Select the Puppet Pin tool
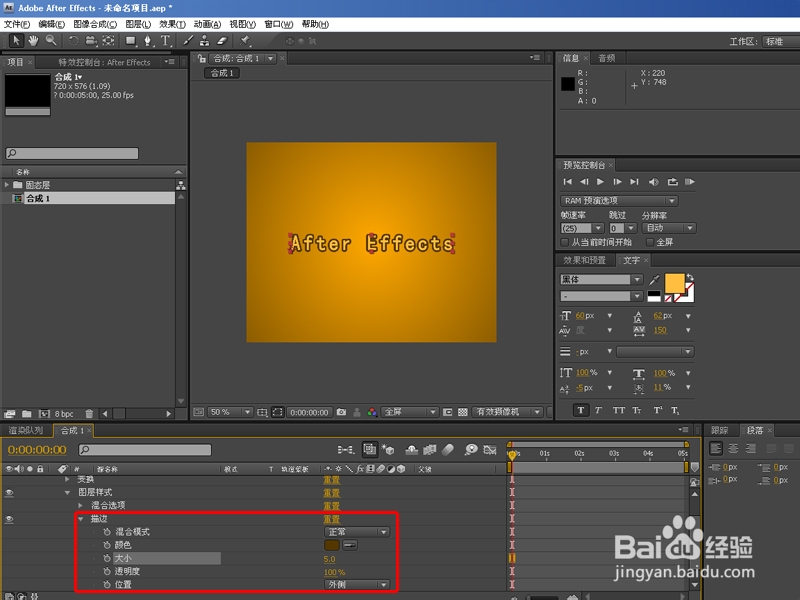Viewport: 800px width, 600px height. (x=245, y=41)
